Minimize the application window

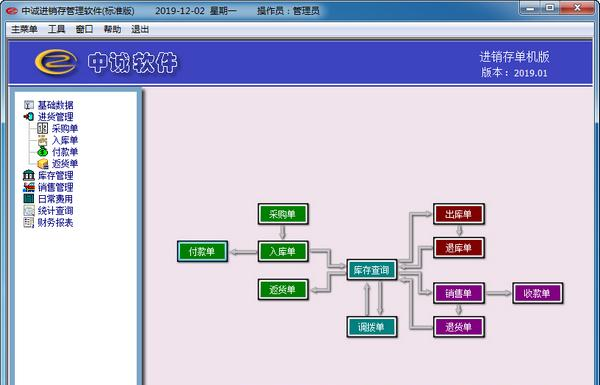pyautogui.click(x=530, y=8)
